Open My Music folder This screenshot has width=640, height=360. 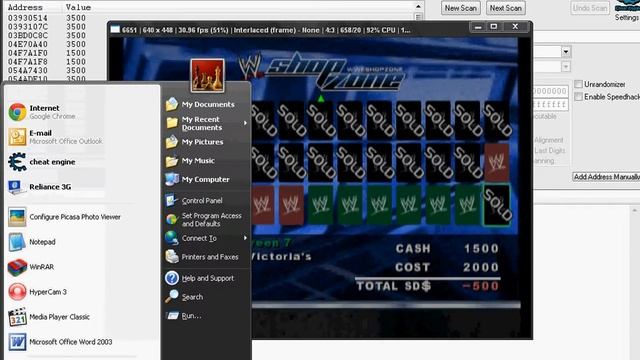(190, 161)
